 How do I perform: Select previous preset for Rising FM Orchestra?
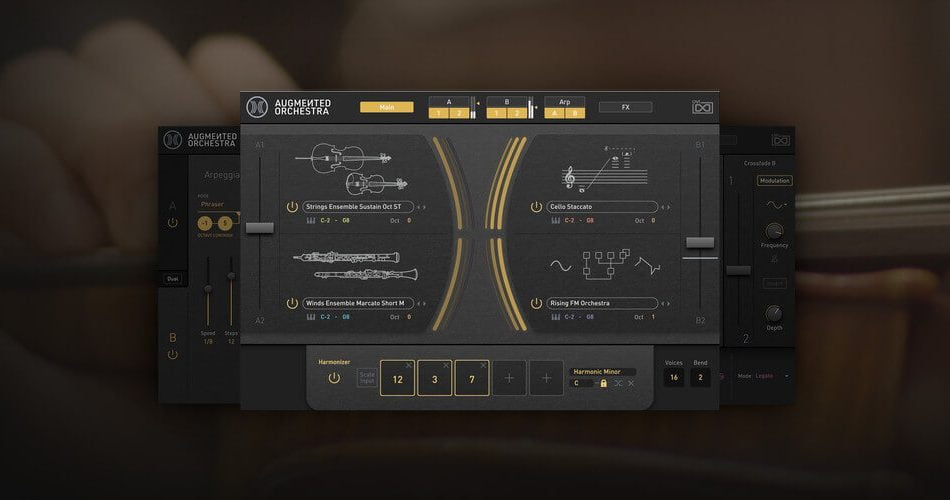click(x=663, y=304)
